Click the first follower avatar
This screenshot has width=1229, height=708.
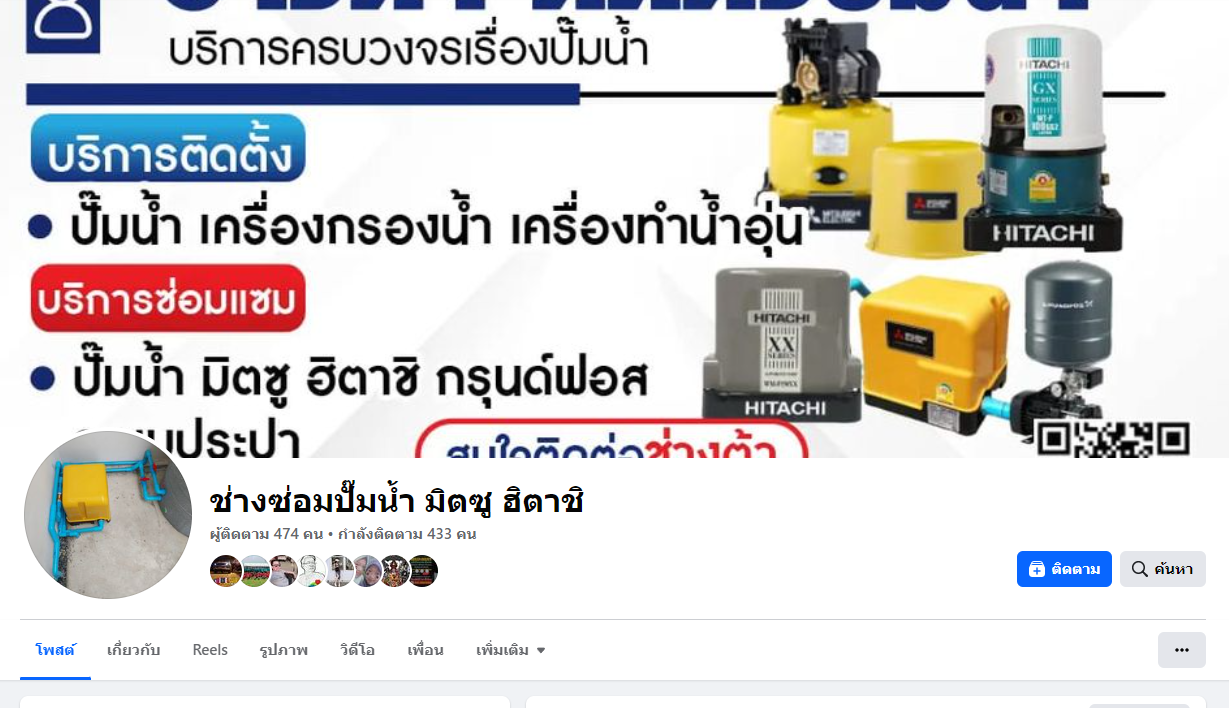pos(226,571)
